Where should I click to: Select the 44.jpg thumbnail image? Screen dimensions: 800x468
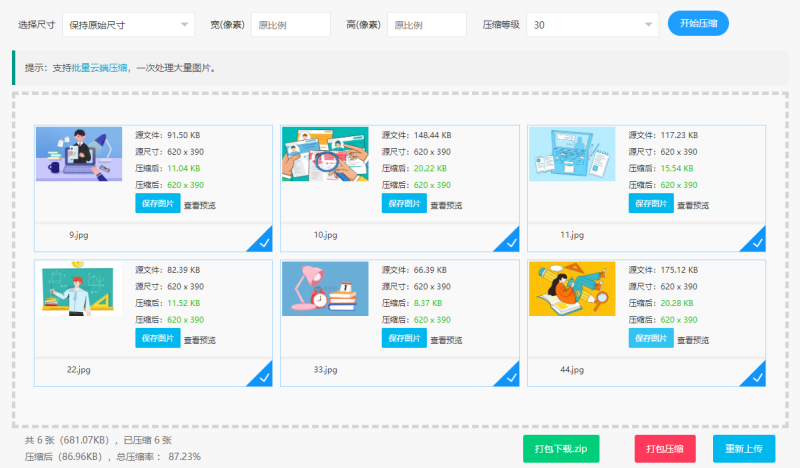(x=572, y=289)
